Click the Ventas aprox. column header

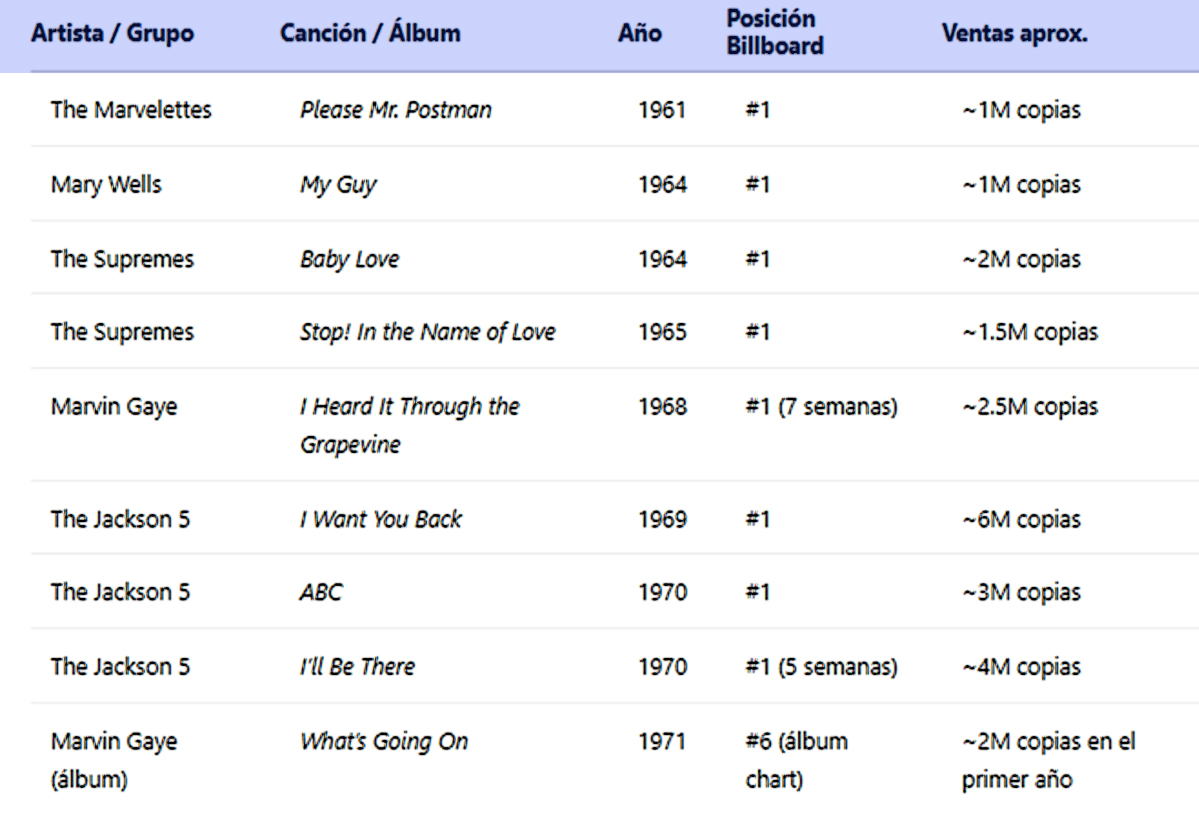[x=1014, y=33]
